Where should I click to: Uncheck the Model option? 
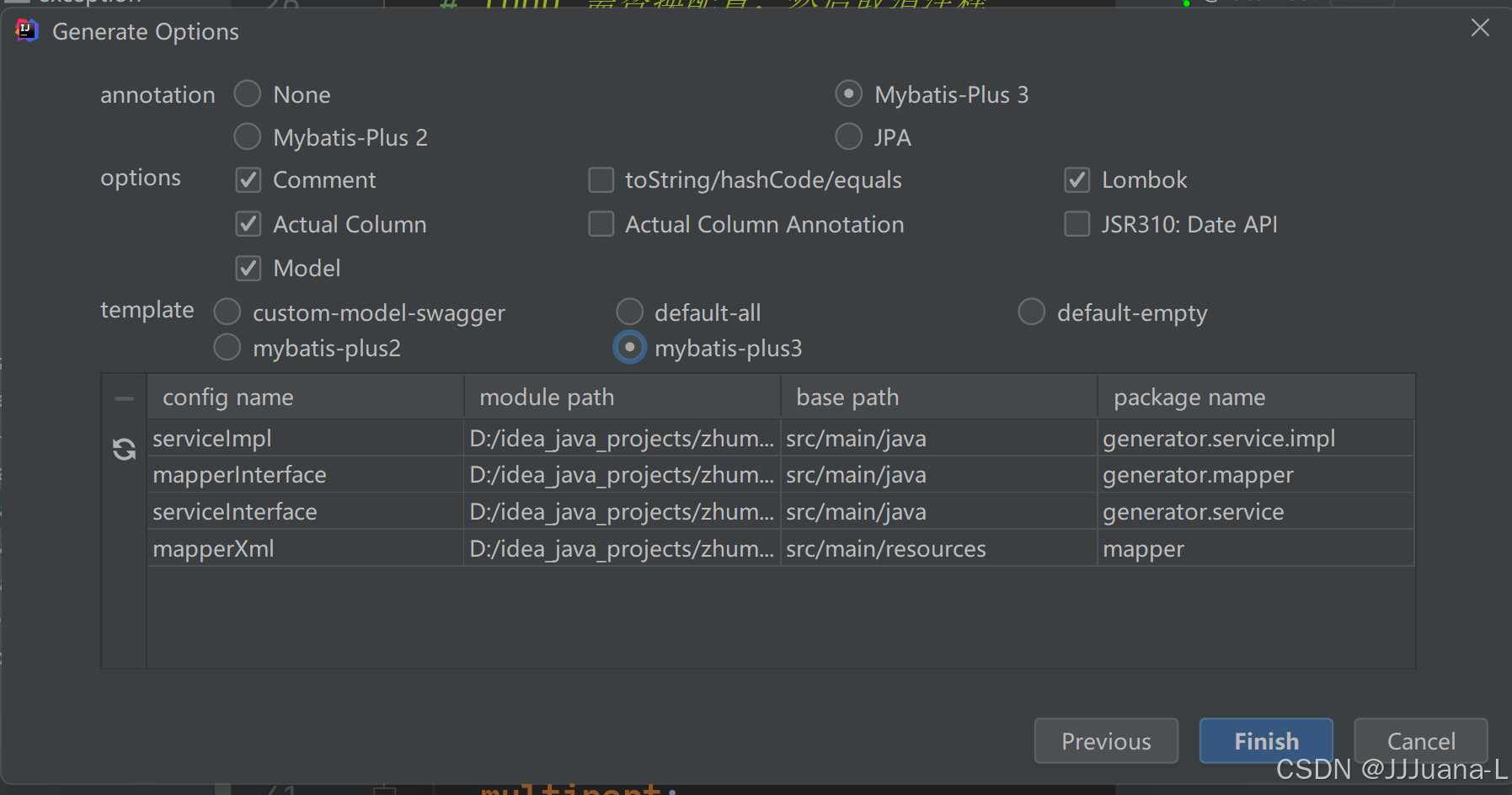point(248,268)
